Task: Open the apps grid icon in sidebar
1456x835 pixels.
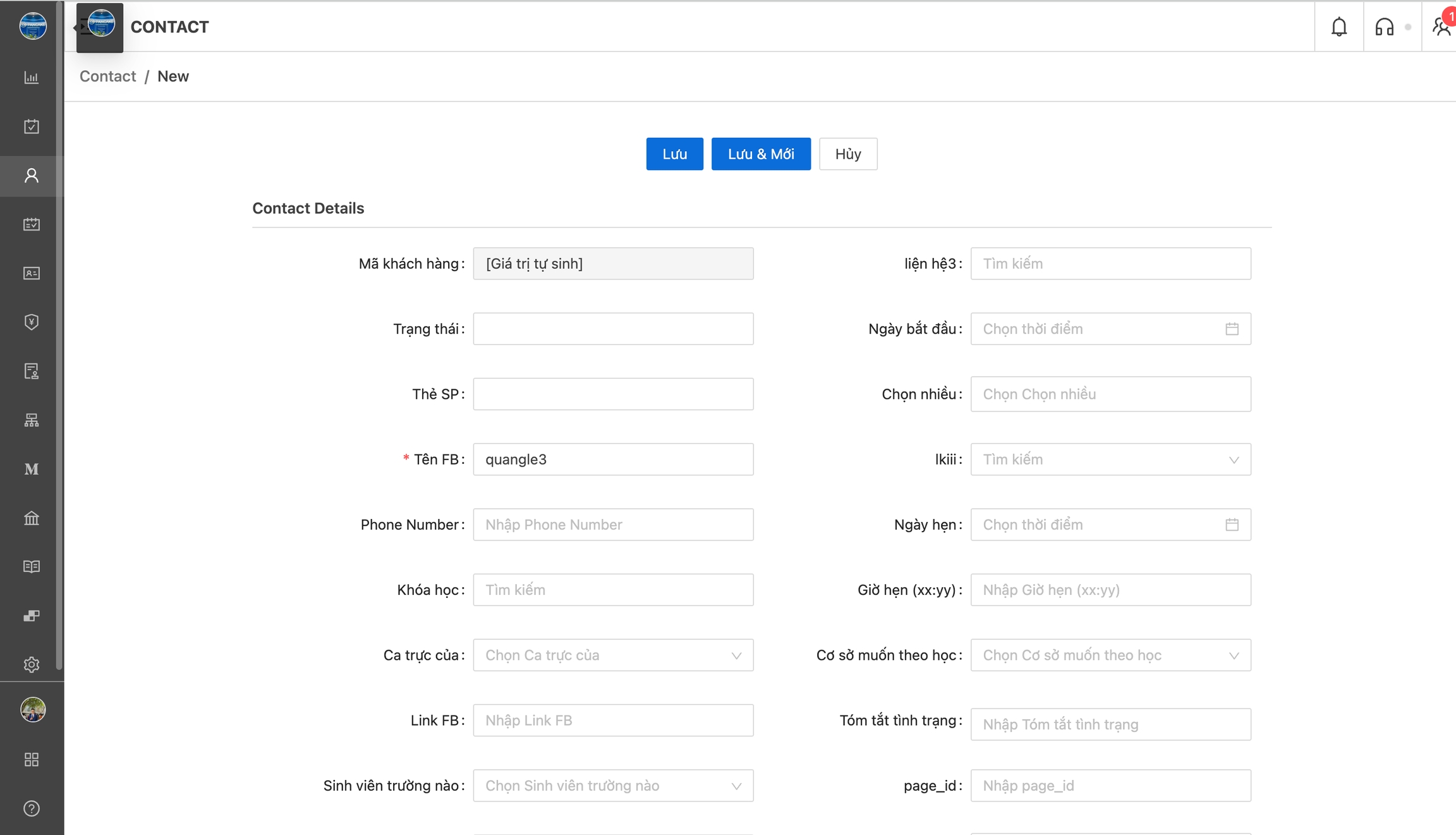Action: point(32,759)
